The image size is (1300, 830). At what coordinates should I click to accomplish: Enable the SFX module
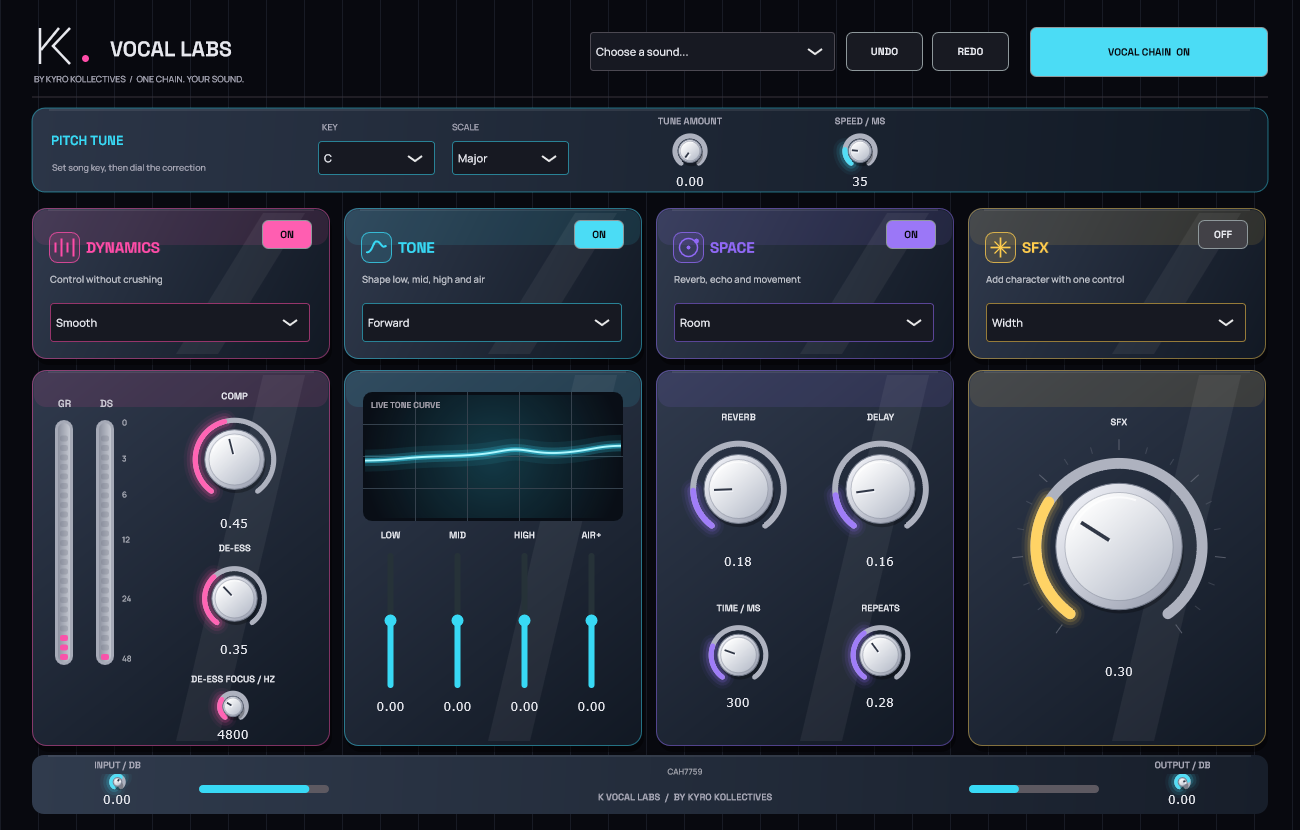(1223, 235)
